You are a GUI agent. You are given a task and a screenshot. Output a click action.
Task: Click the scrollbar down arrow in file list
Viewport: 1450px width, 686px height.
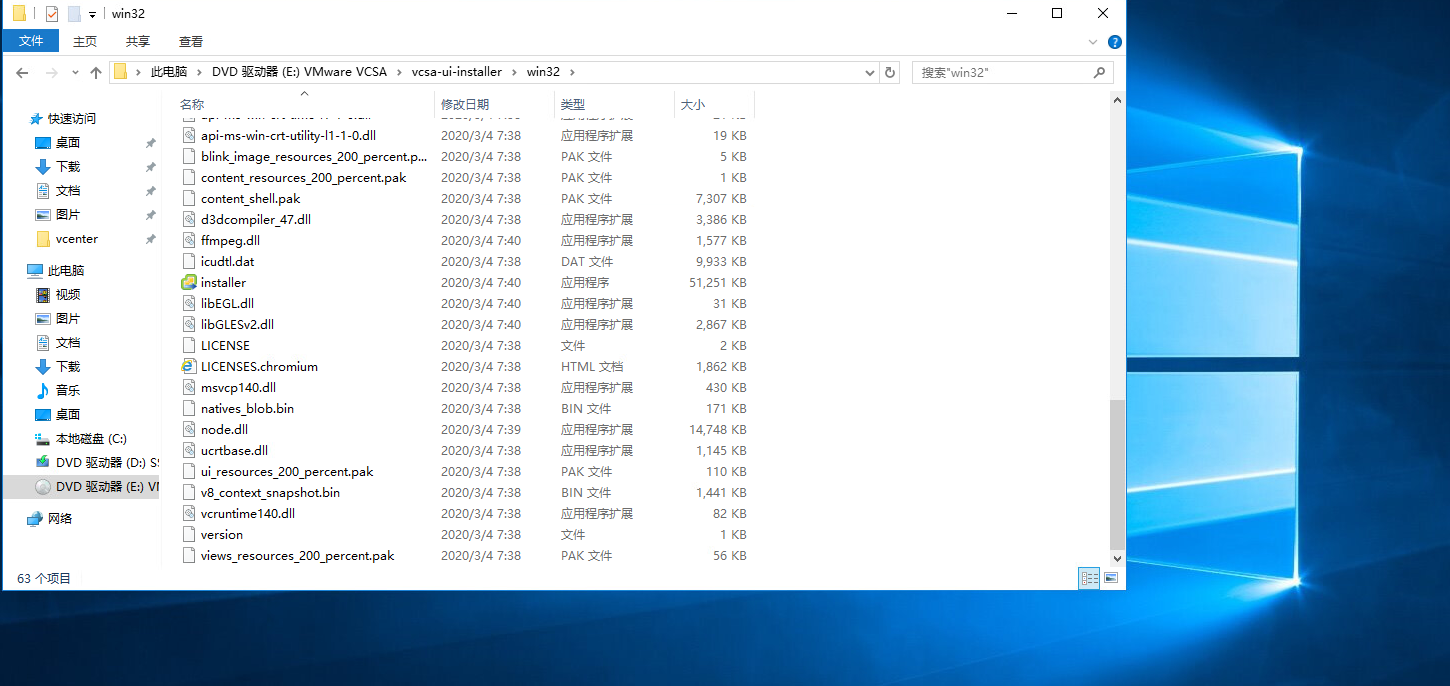click(x=1117, y=557)
